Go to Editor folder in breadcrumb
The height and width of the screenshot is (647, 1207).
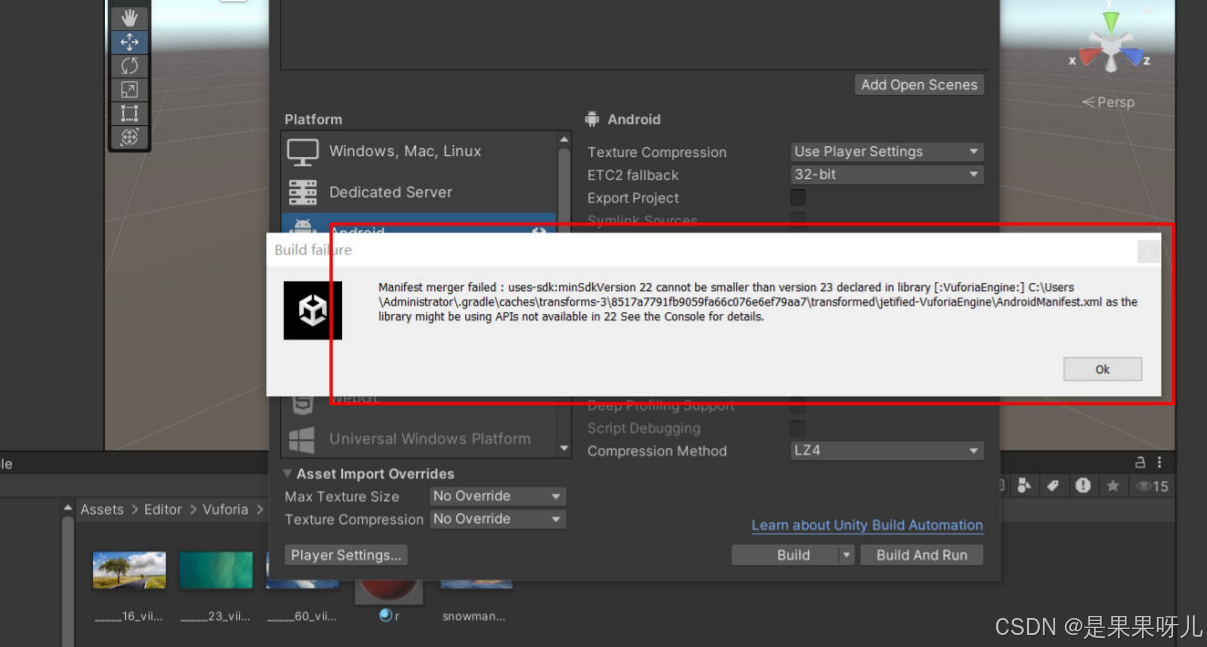coord(163,509)
